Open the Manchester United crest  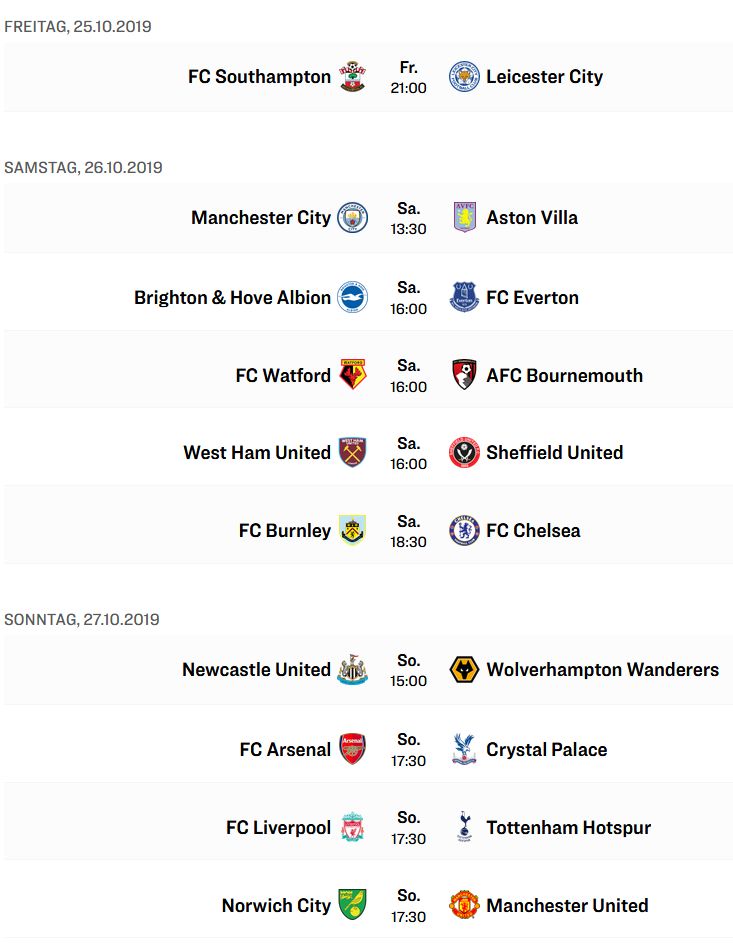click(x=464, y=905)
